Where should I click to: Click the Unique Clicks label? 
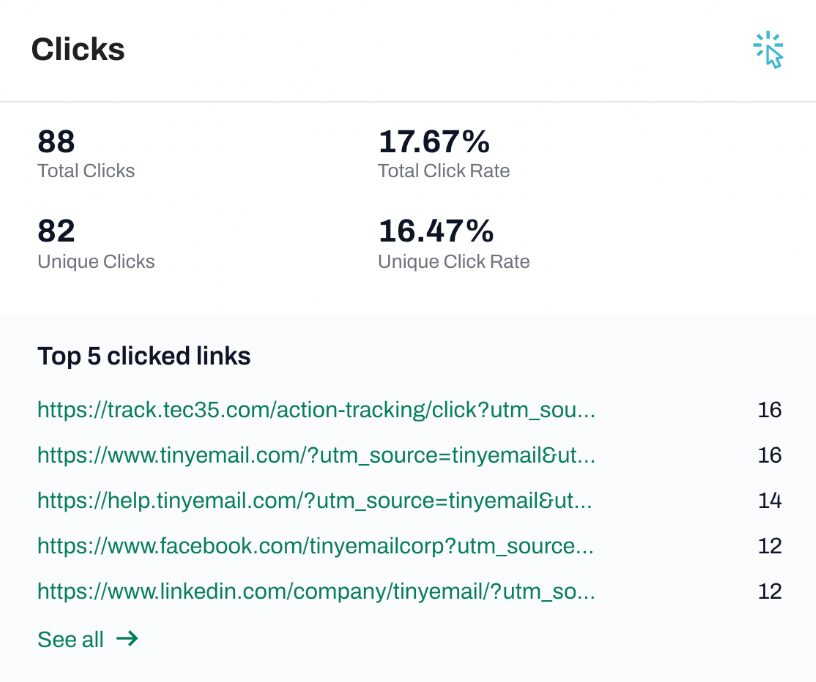[96, 262]
